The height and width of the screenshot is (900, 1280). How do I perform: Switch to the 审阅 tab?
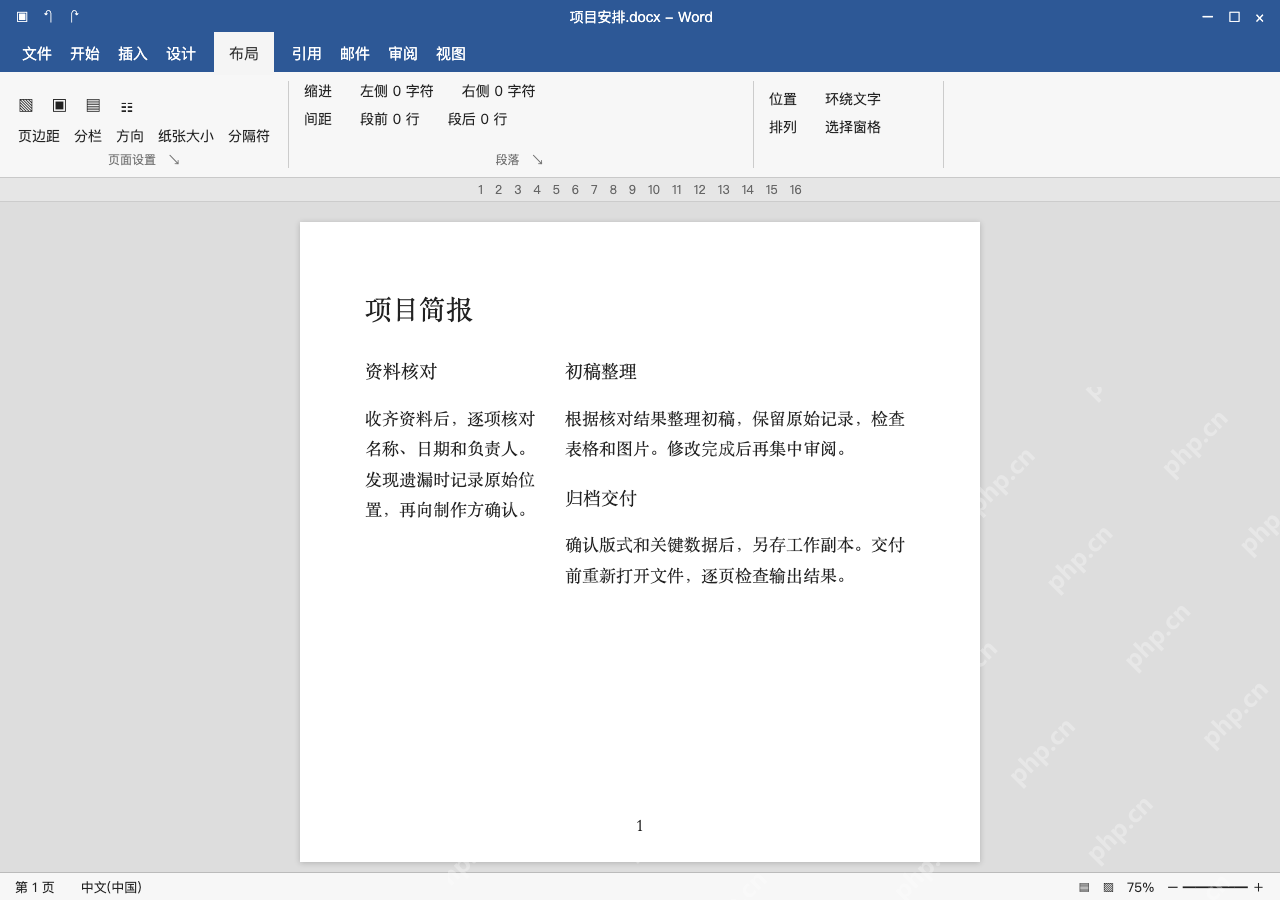(x=403, y=54)
